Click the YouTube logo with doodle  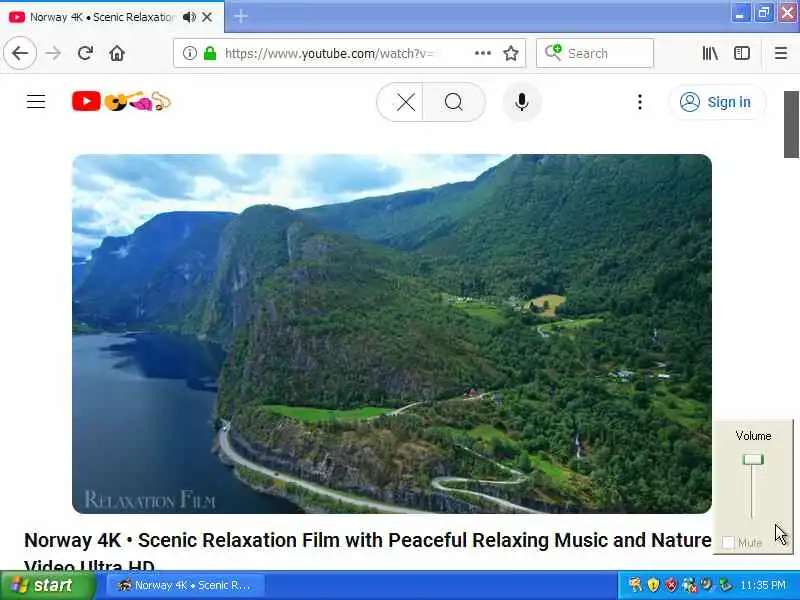tap(121, 101)
